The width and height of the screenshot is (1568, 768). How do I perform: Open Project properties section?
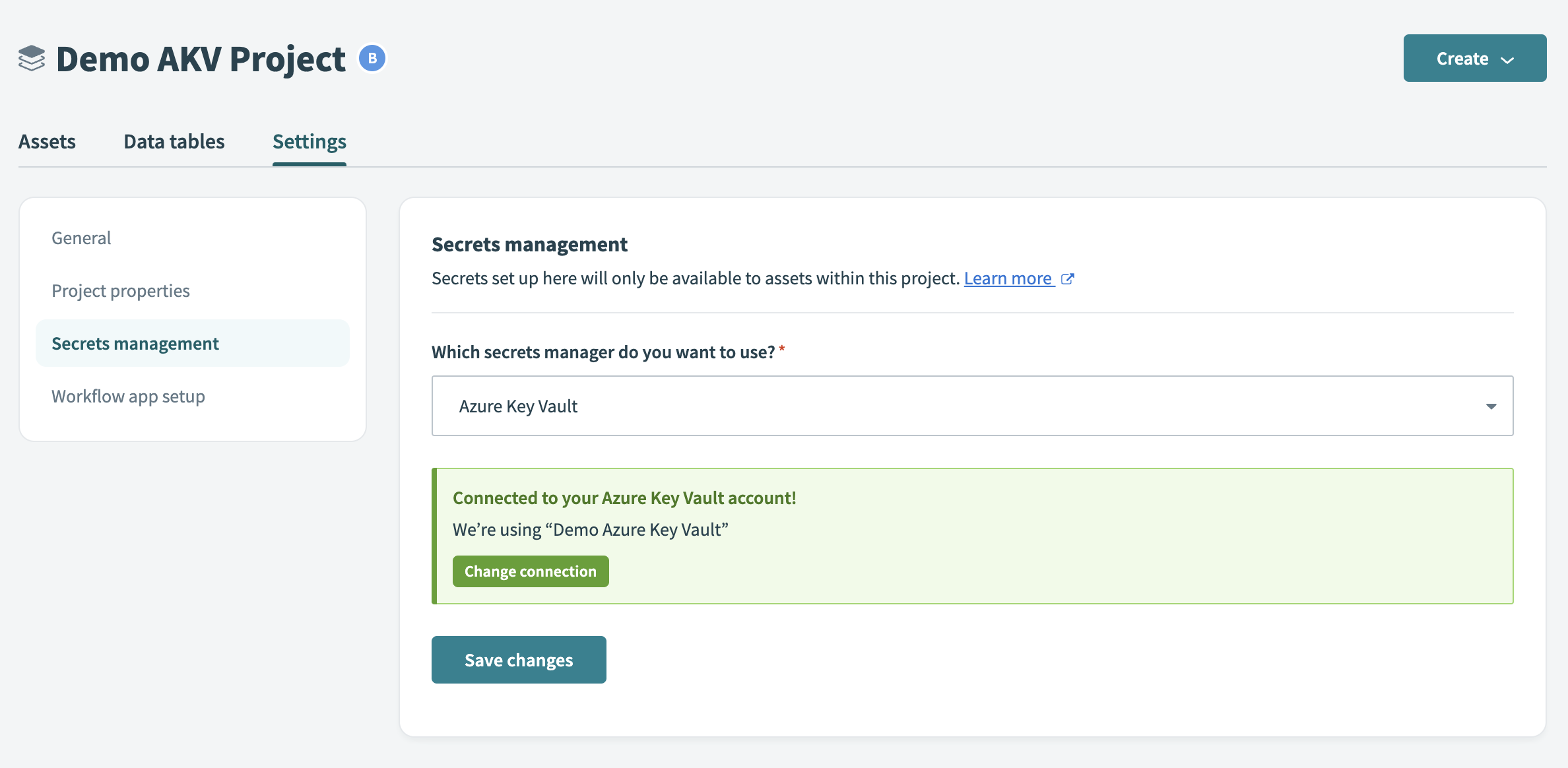tap(121, 291)
